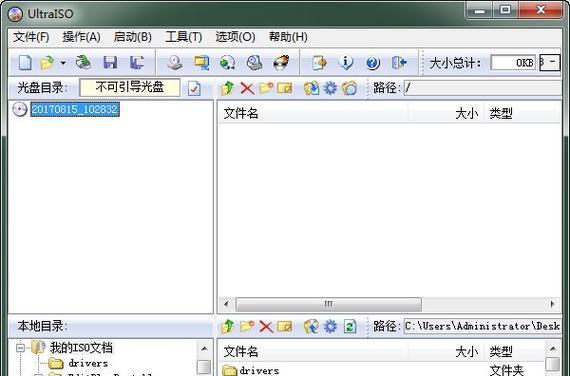
Task: Select 我的ISO文档 in the local tree
Action: tap(81, 348)
